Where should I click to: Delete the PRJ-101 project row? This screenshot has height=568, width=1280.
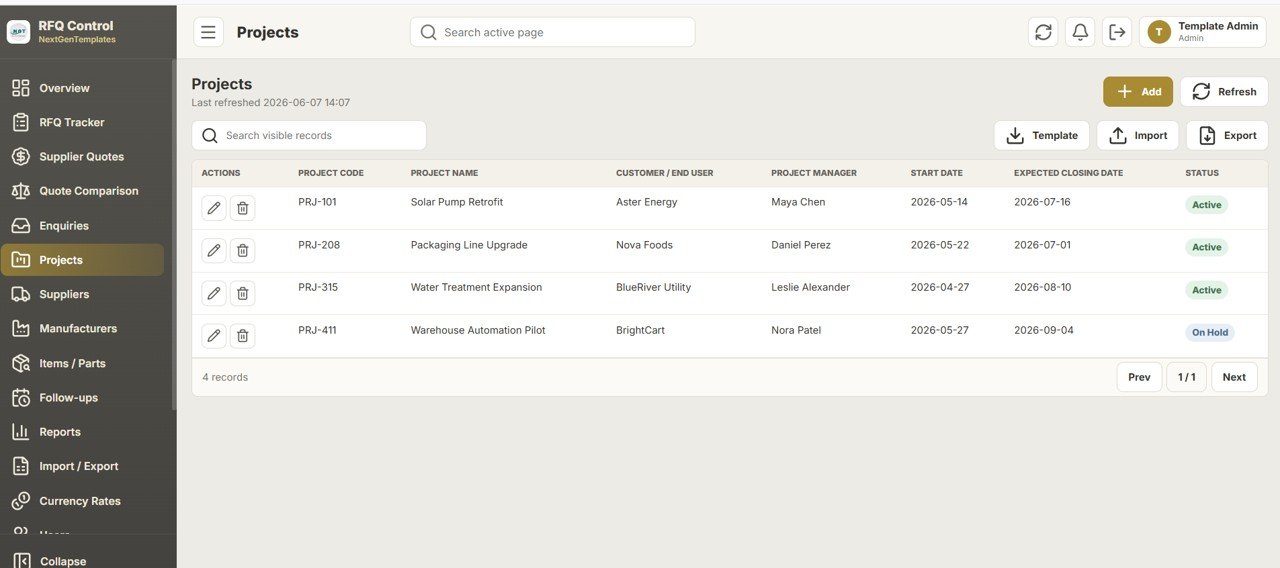(242, 208)
